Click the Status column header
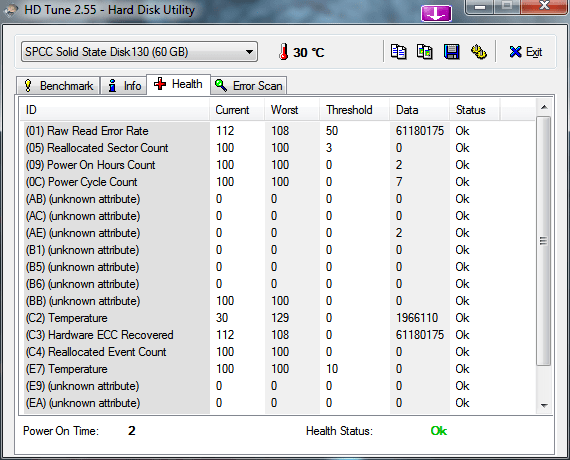The width and height of the screenshot is (570, 460). 475,110
